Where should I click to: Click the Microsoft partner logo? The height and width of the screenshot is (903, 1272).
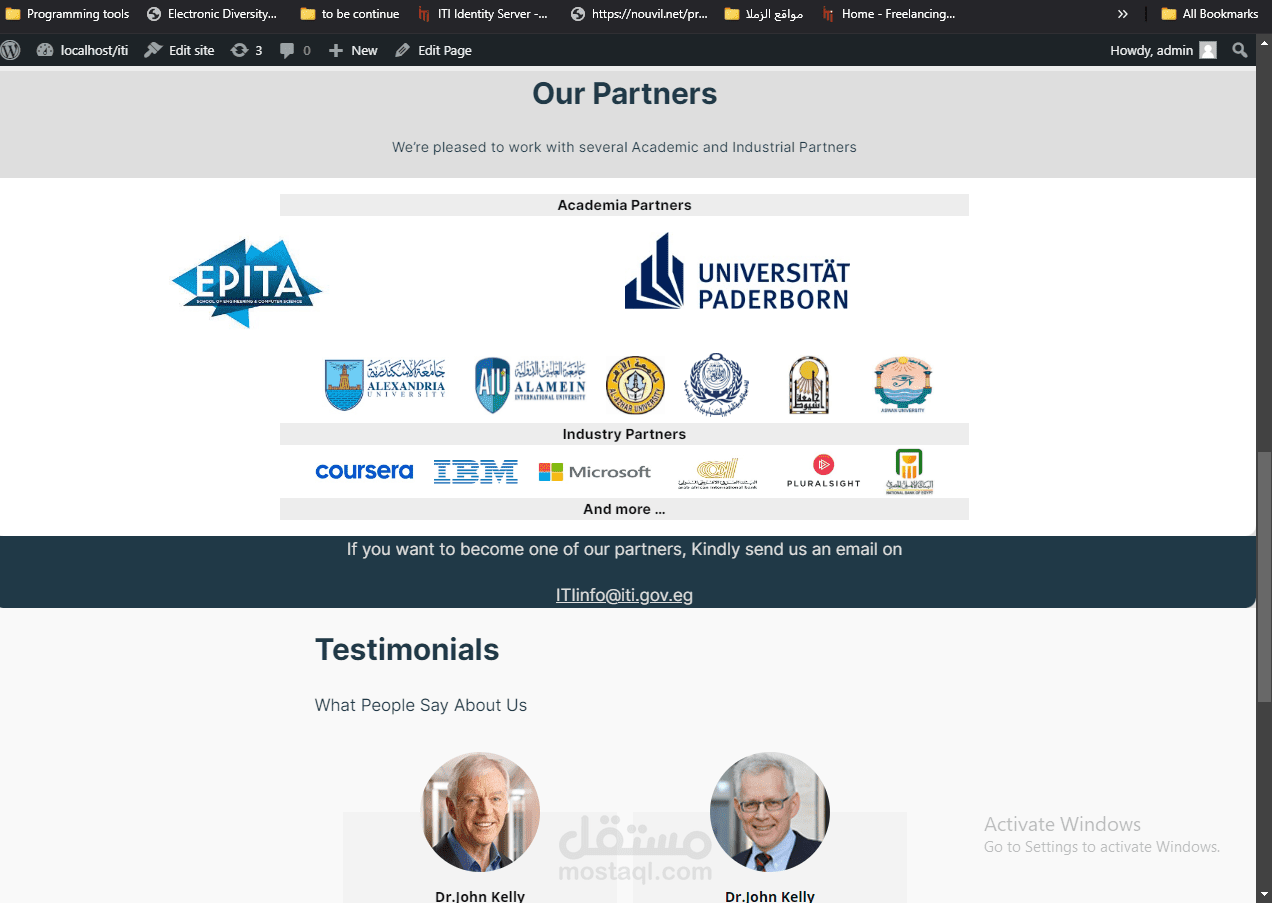click(594, 471)
